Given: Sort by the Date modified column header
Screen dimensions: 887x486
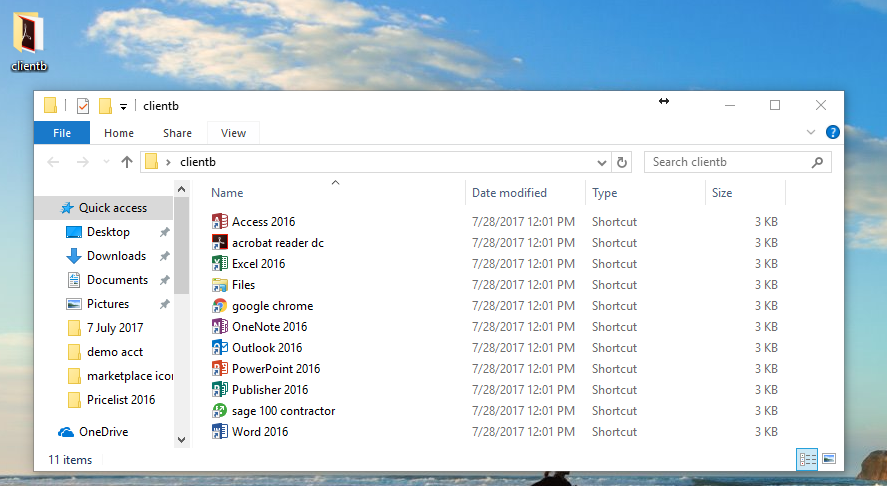Looking at the screenshot, I should point(525,193).
